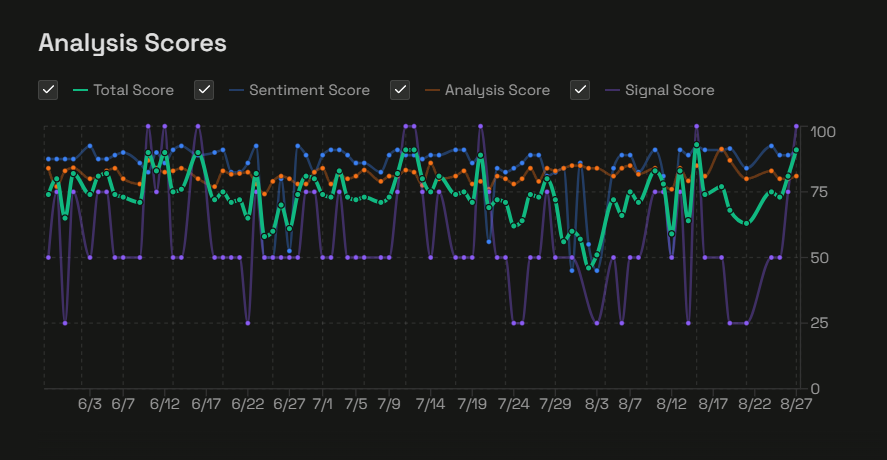
Task: Click the Total Score legend label
Action: pos(133,90)
